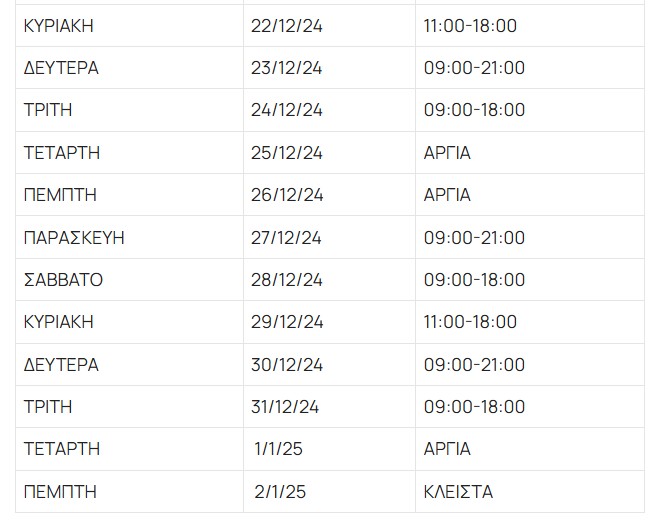
Task: Select the 23/12/24 date cell
Action: (x=287, y=68)
